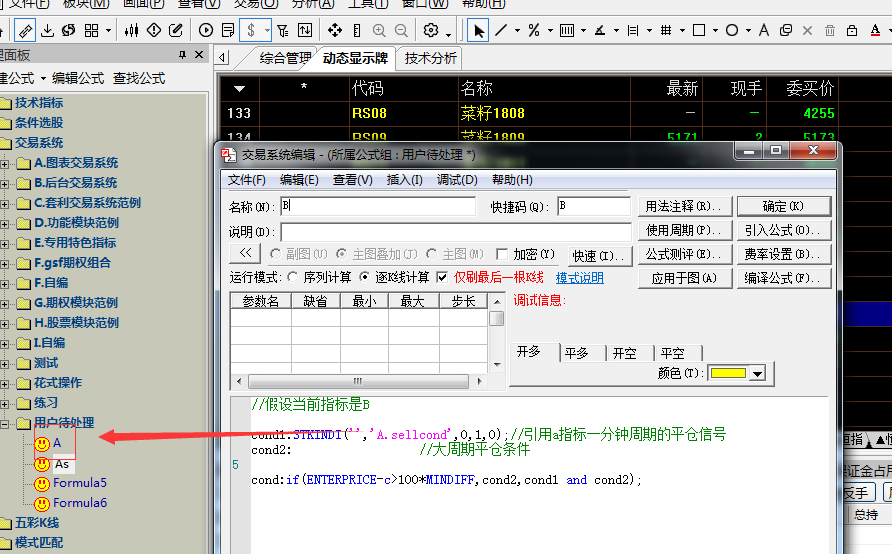Image resolution: width=892 pixels, height=554 pixels.
Task: Click the diamond alert warning icon
Action: (x=154, y=30)
